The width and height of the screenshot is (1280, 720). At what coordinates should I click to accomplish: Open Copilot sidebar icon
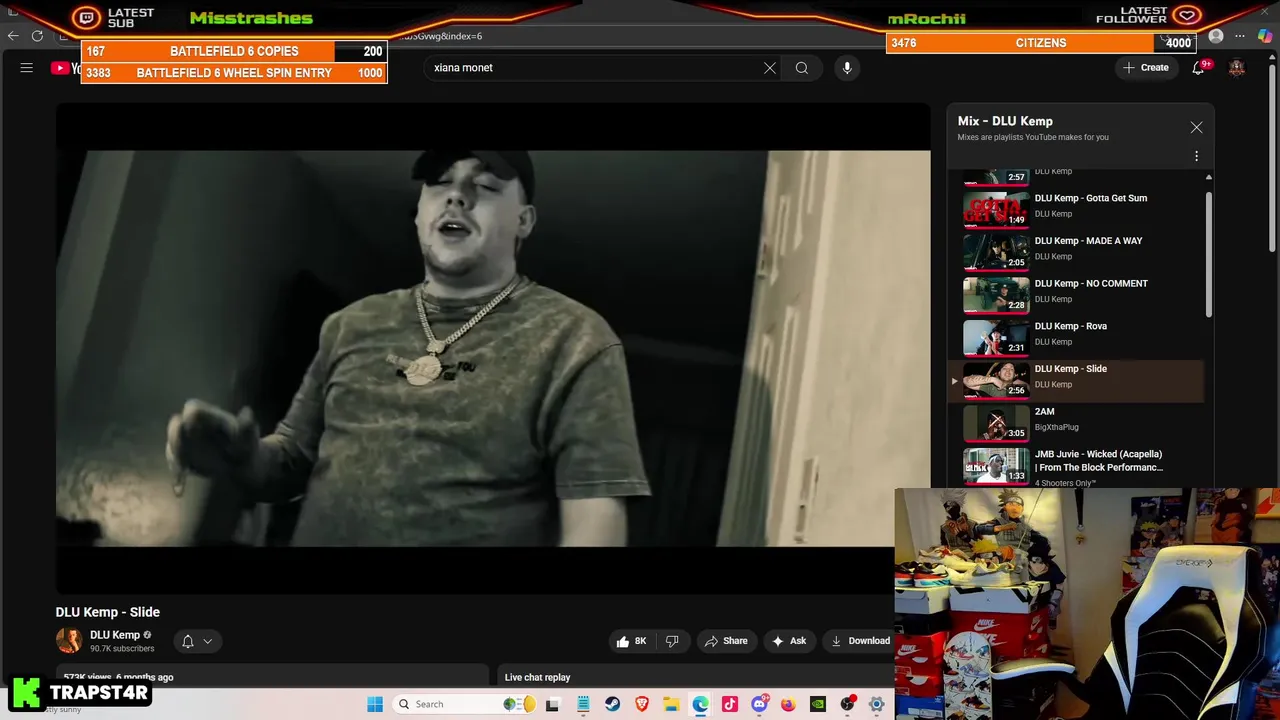pos(1265,37)
